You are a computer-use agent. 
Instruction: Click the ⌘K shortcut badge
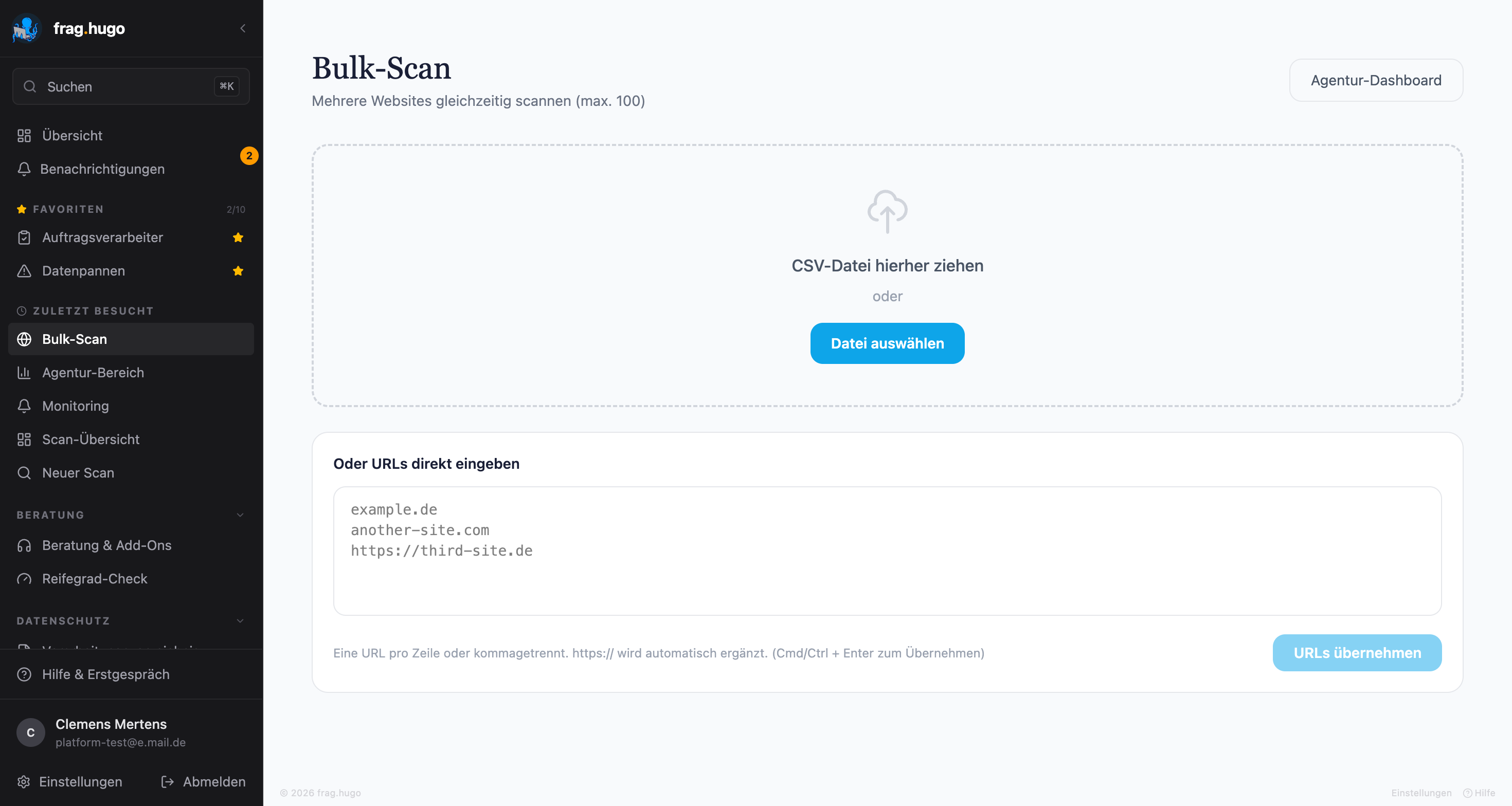227,87
